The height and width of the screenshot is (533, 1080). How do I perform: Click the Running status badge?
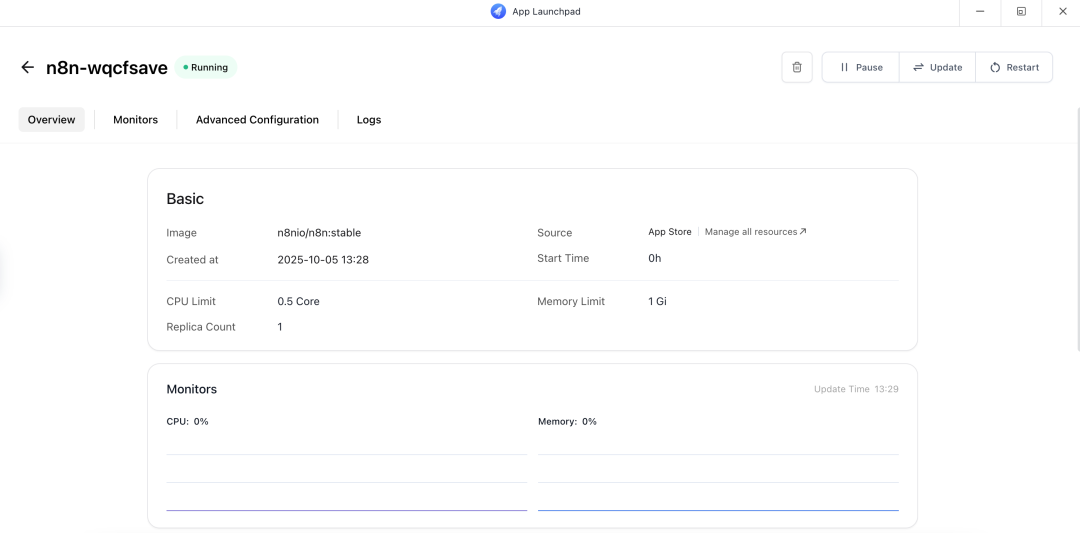(206, 67)
